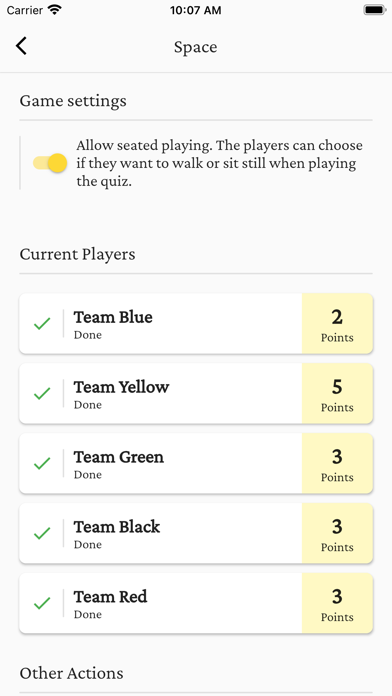Tap Team Red's 3 Points badge
This screenshot has height=696, width=392.
click(x=337, y=603)
